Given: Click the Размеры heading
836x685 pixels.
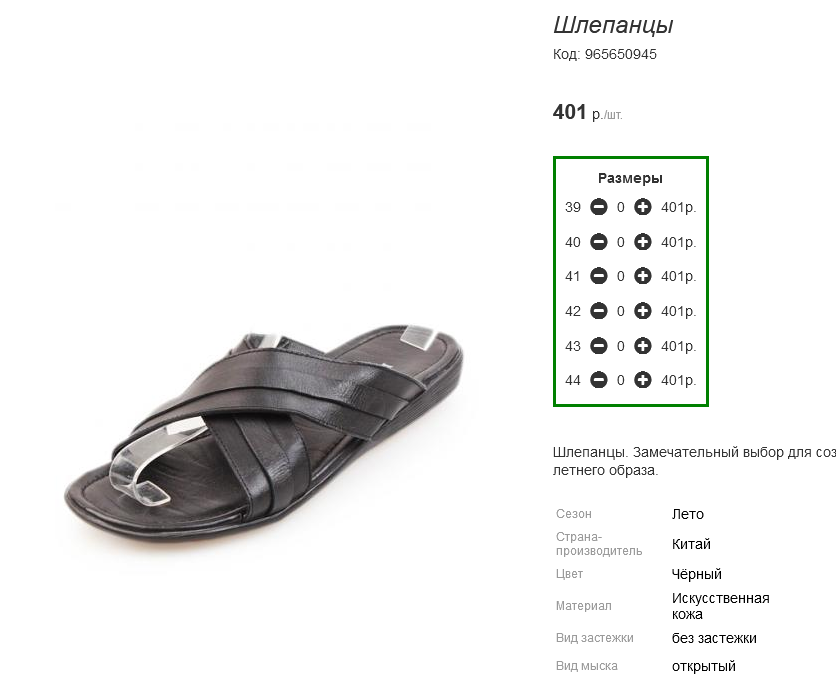Looking at the screenshot, I should pyautogui.click(x=630, y=178).
